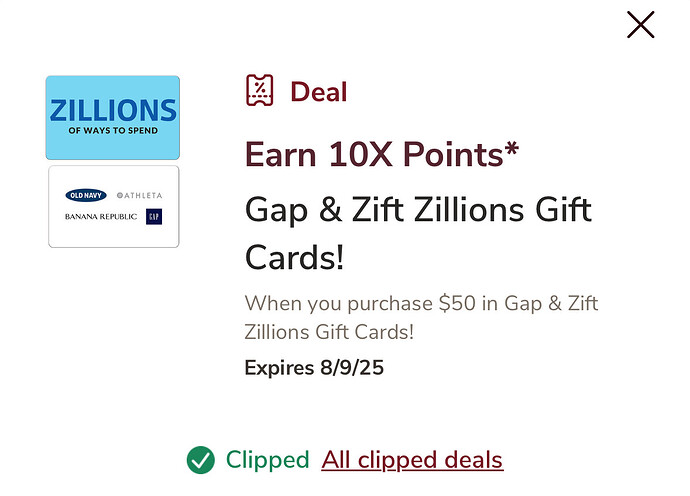690x496 pixels.
Task: Click the Cards! line of the title
Action: click(294, 257)
